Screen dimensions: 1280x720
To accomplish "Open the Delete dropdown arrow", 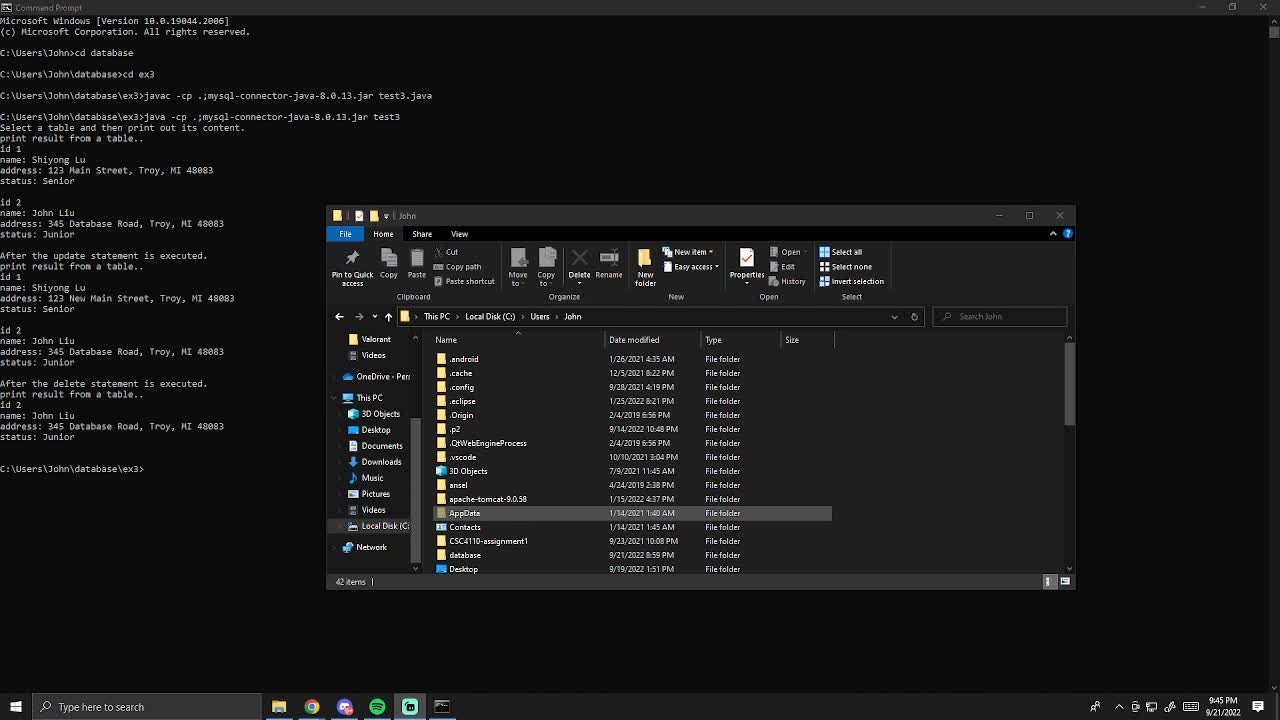I will (x=579, y=284).
